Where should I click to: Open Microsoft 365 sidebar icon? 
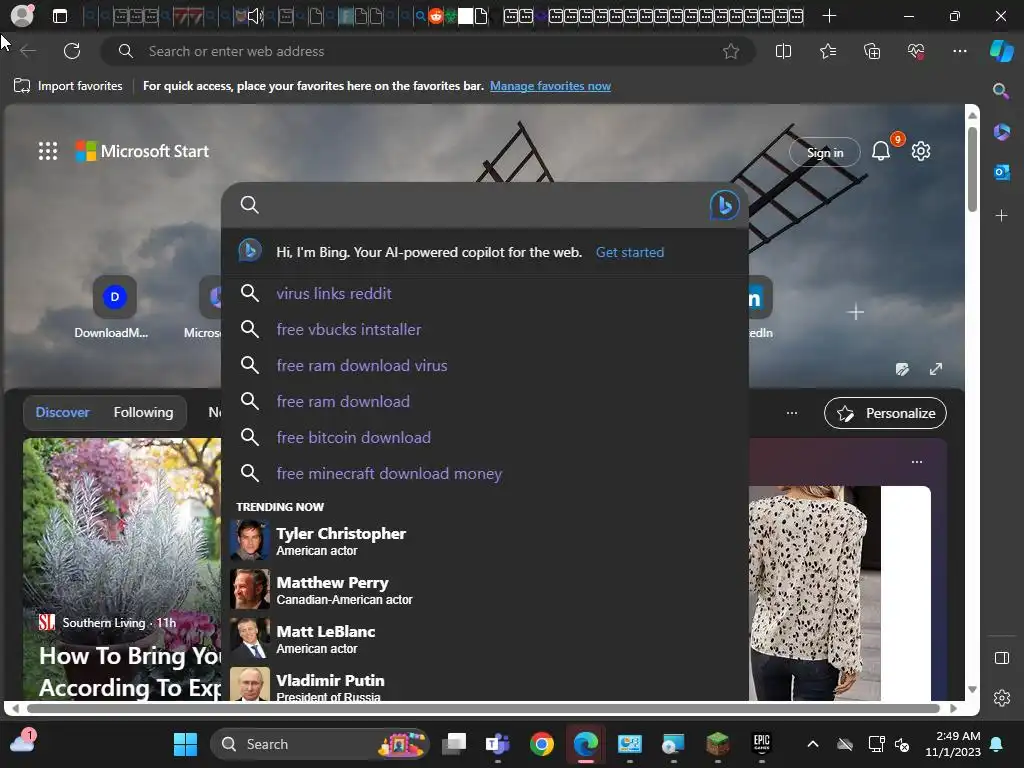(x=1001, y=132)
